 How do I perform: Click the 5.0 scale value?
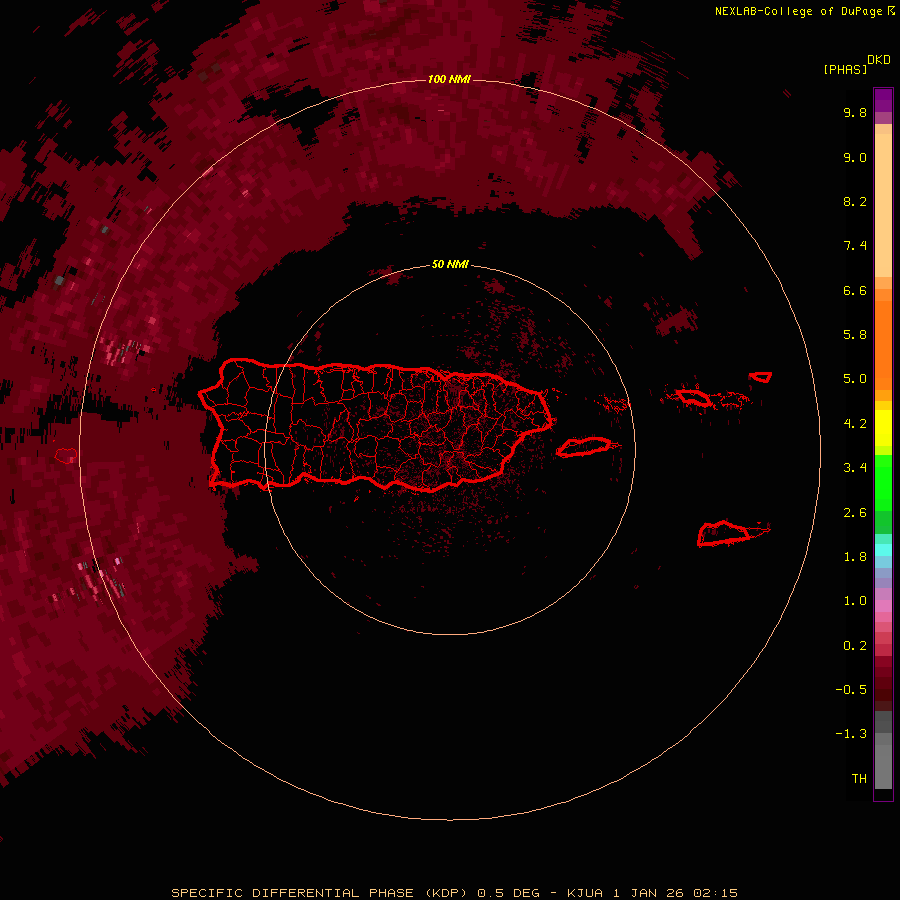click(855, 379)
